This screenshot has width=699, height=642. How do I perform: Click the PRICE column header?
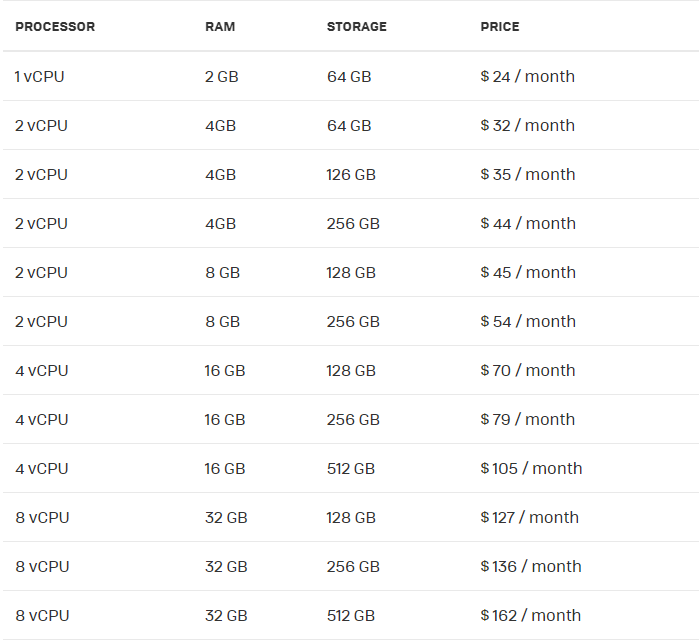click(500, 27)
